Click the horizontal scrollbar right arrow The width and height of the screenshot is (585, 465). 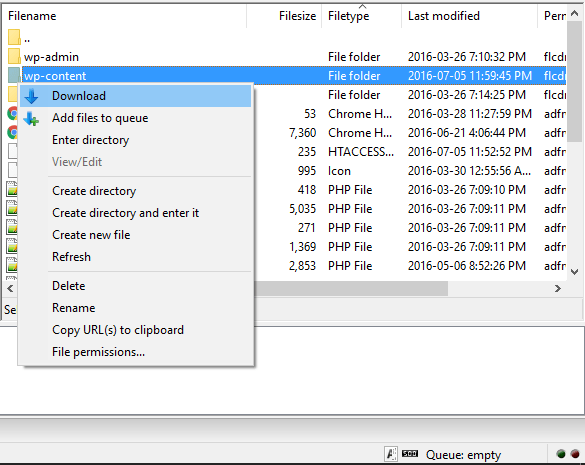(x=558, y=288)
